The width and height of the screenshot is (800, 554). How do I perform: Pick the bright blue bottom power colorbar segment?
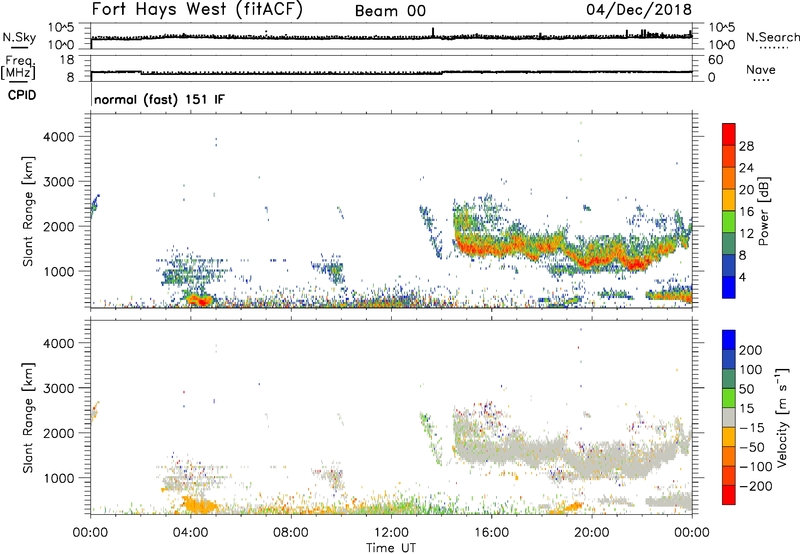729,287
